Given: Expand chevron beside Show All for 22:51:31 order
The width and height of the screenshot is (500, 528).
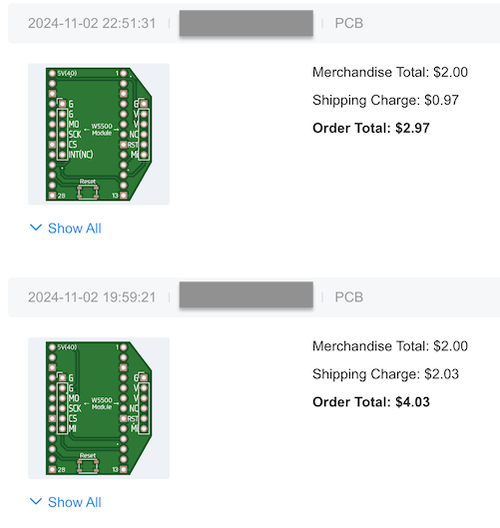Looking at the screenshot, I should pyautogui.click(x=36, y=228).
